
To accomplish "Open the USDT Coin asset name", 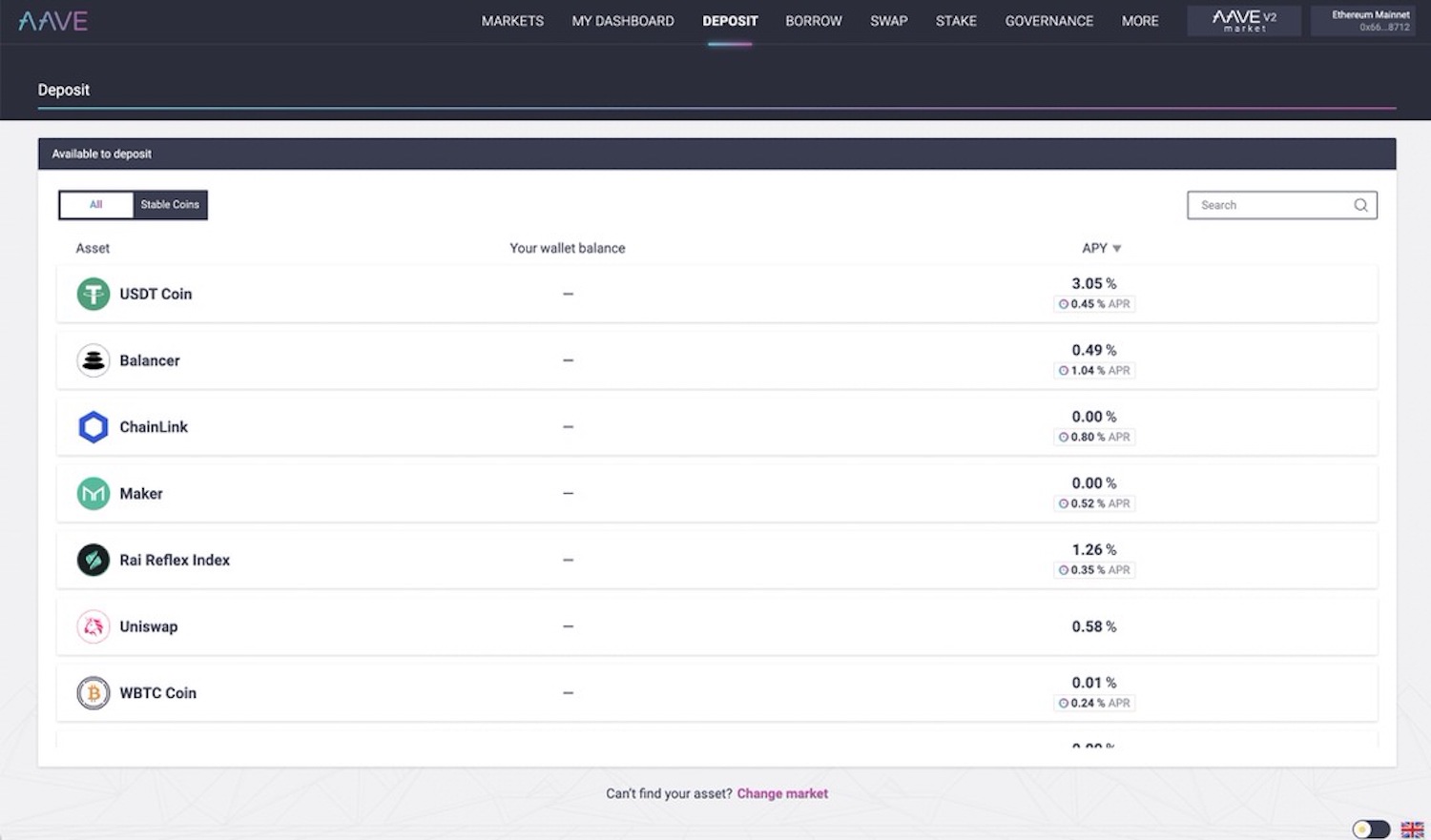I will point(156,294).
